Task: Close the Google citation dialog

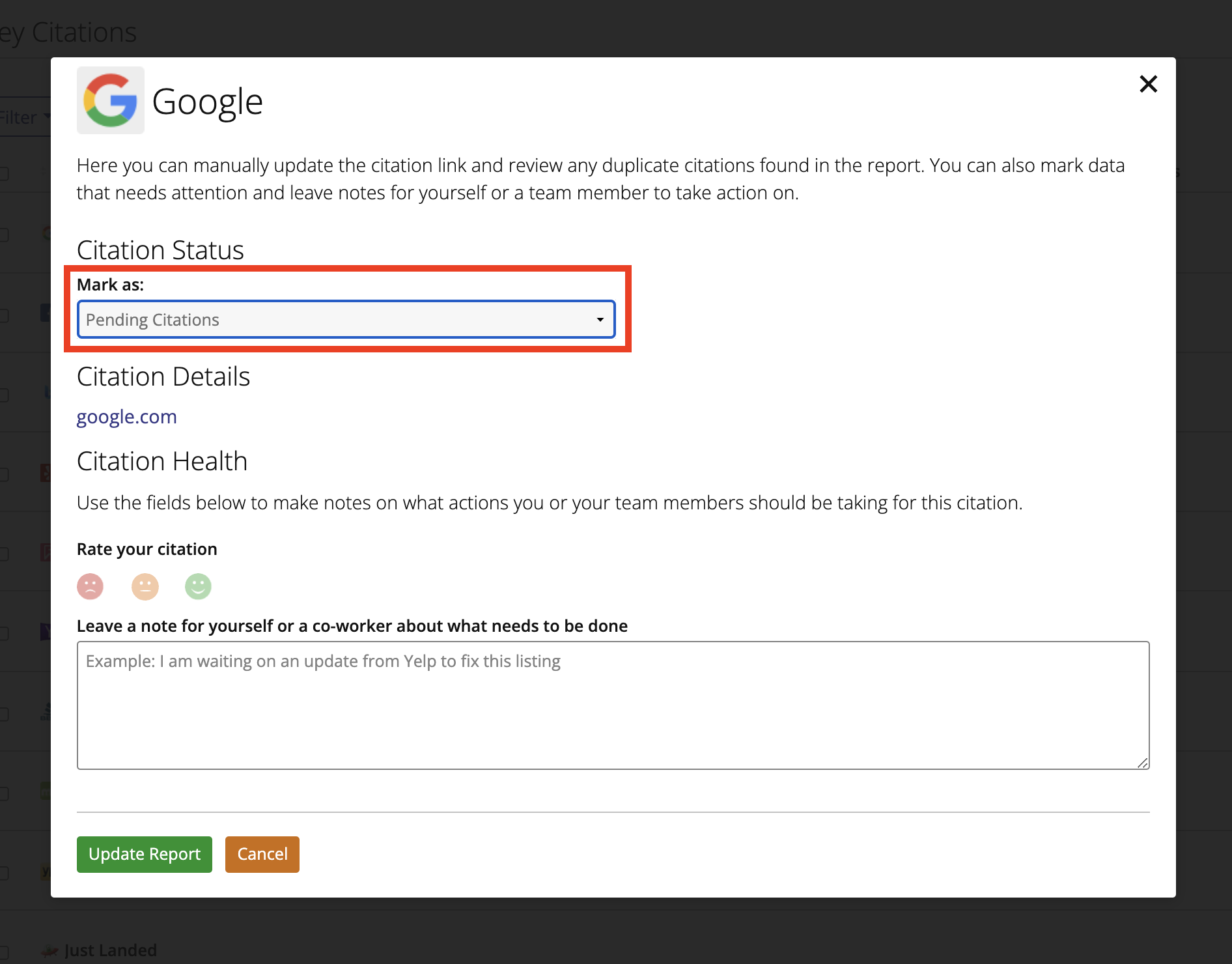Action: click(x=1148, y=84)
